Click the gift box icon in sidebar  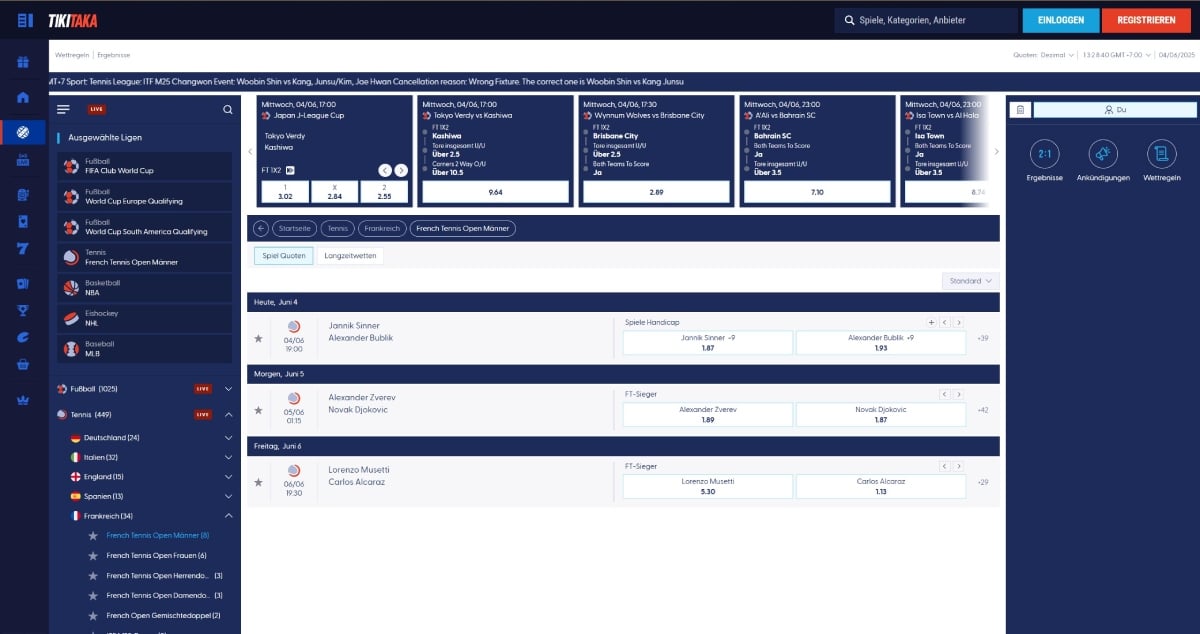click(x=23, y=63)
